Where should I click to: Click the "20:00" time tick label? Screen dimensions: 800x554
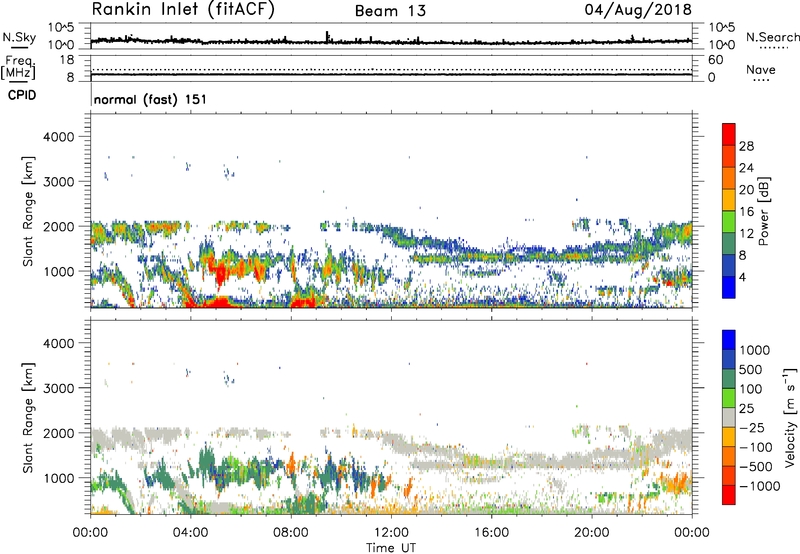coord(591,533)
